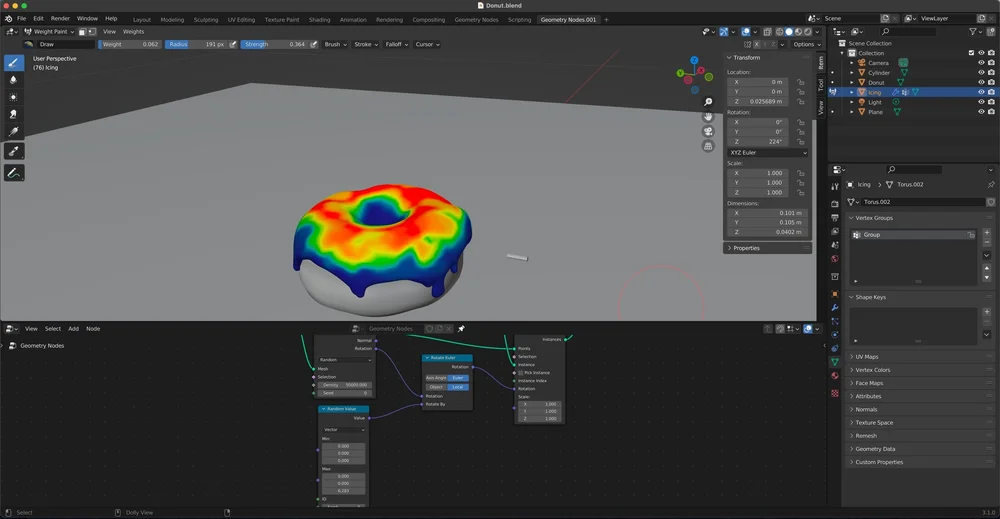Viewport: 1000px width, 519px height.
Task: Open the Weights menu in viewport header
Action: [133, 32]
